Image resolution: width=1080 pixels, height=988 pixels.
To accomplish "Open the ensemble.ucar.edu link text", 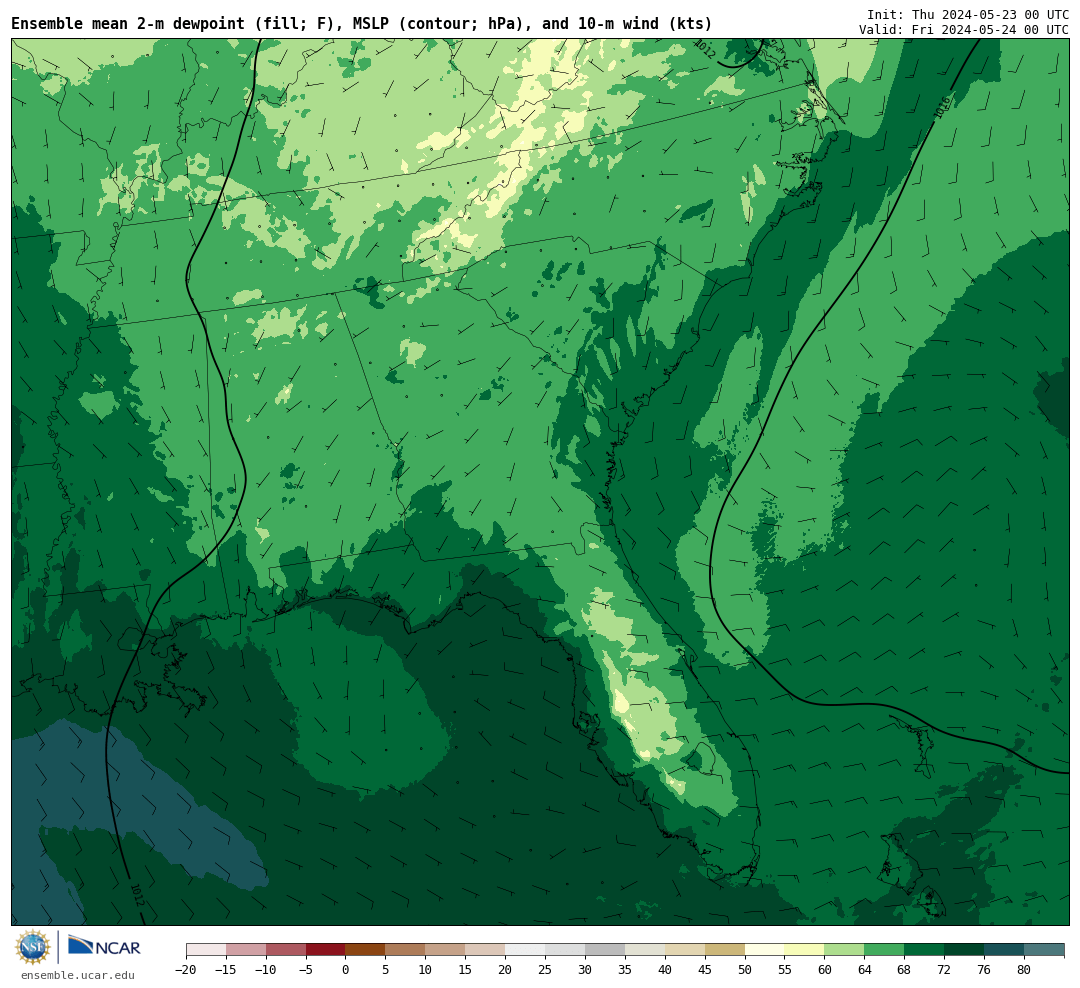I will click(78, 975).
